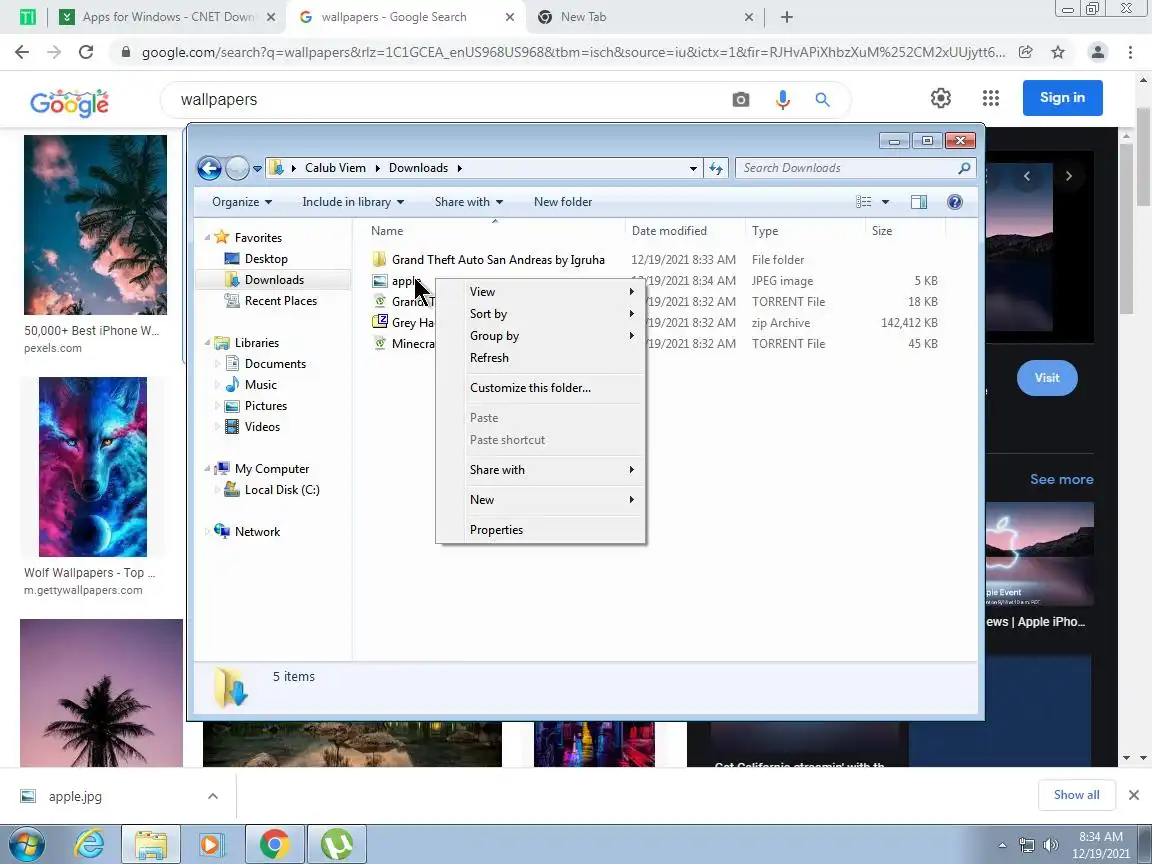Open the Sort by submenu
This screenshot has height=864, width=1152.
[x=541, y=314]
